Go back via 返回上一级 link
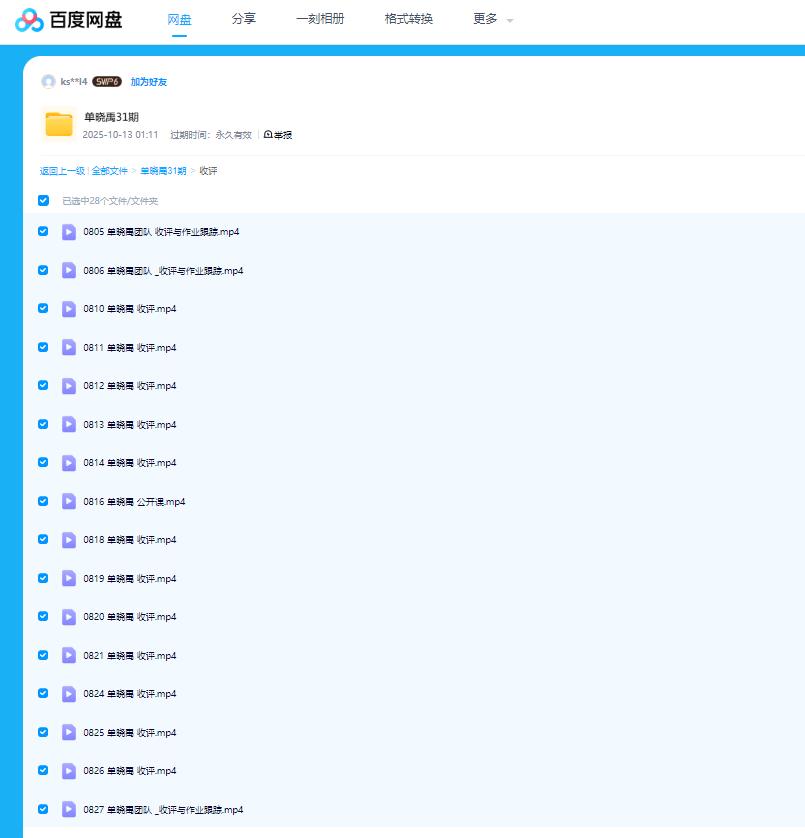The image size is (805, 838). 62,171
